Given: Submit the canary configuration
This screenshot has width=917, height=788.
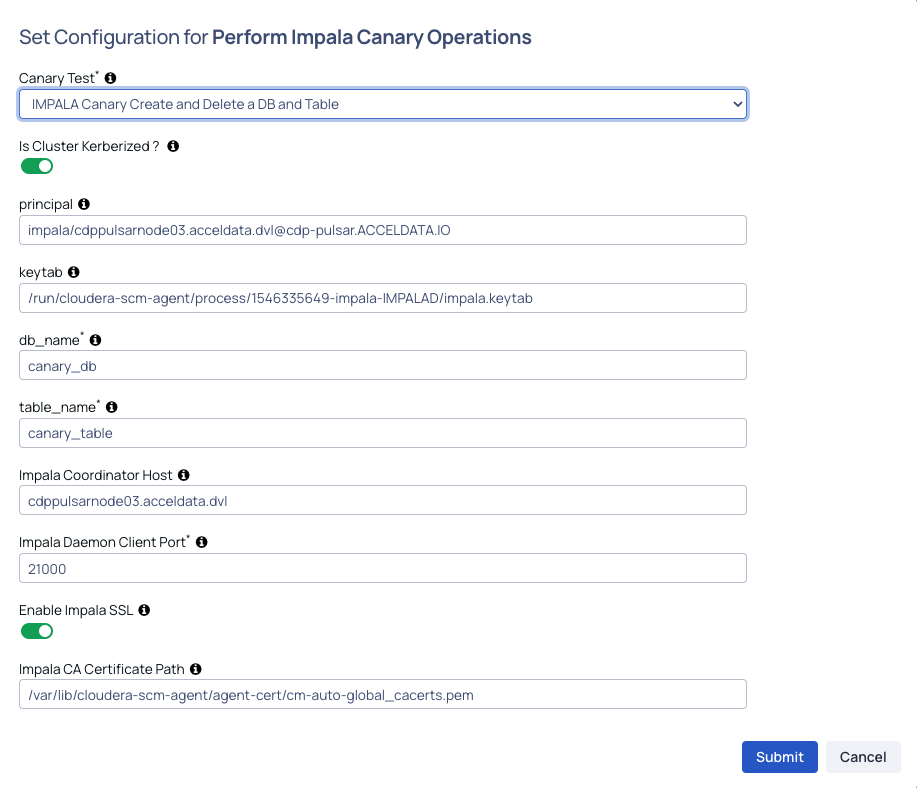Looking at the screenshot, I should [780, 757].
